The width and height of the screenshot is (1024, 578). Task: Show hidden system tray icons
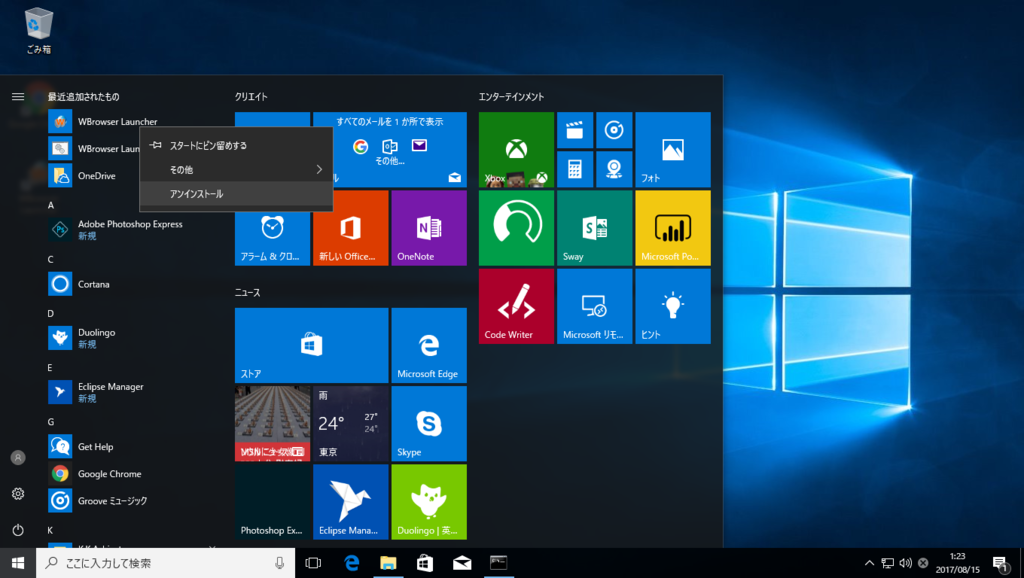pyautogui.click(x=869, y=563)
